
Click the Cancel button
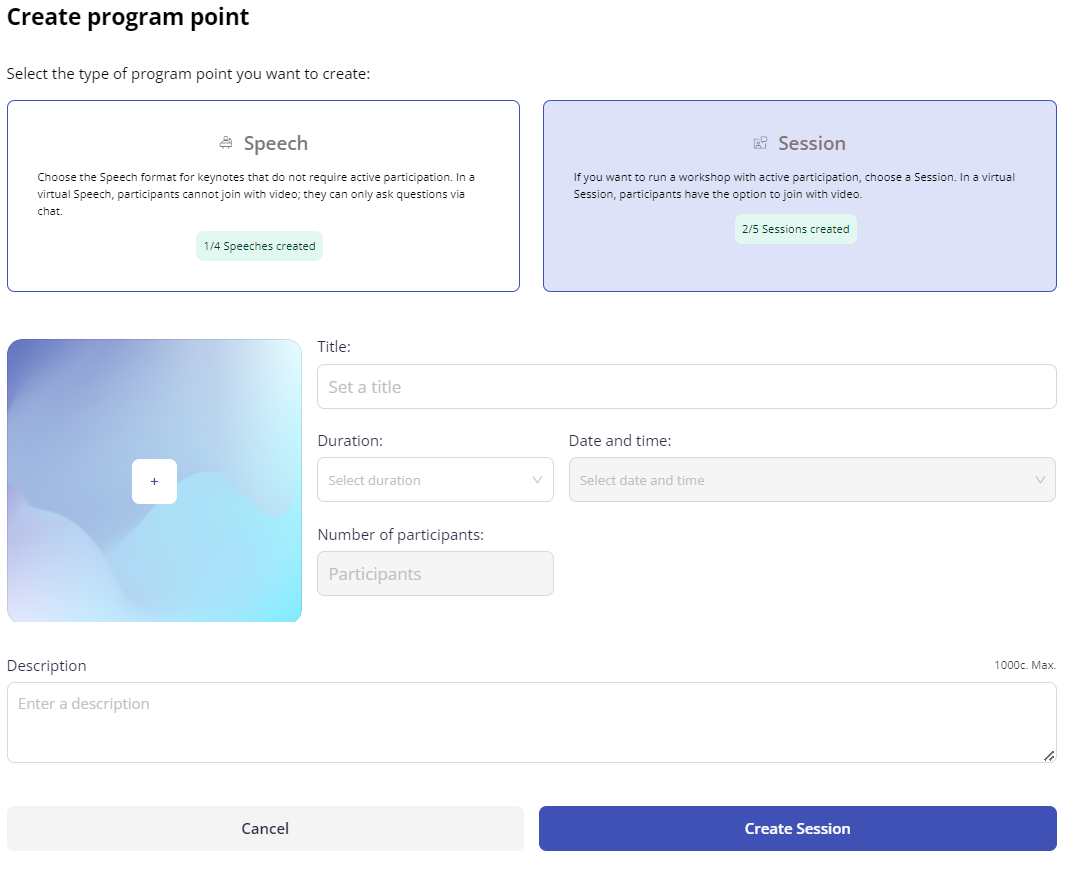pos(265,829)
